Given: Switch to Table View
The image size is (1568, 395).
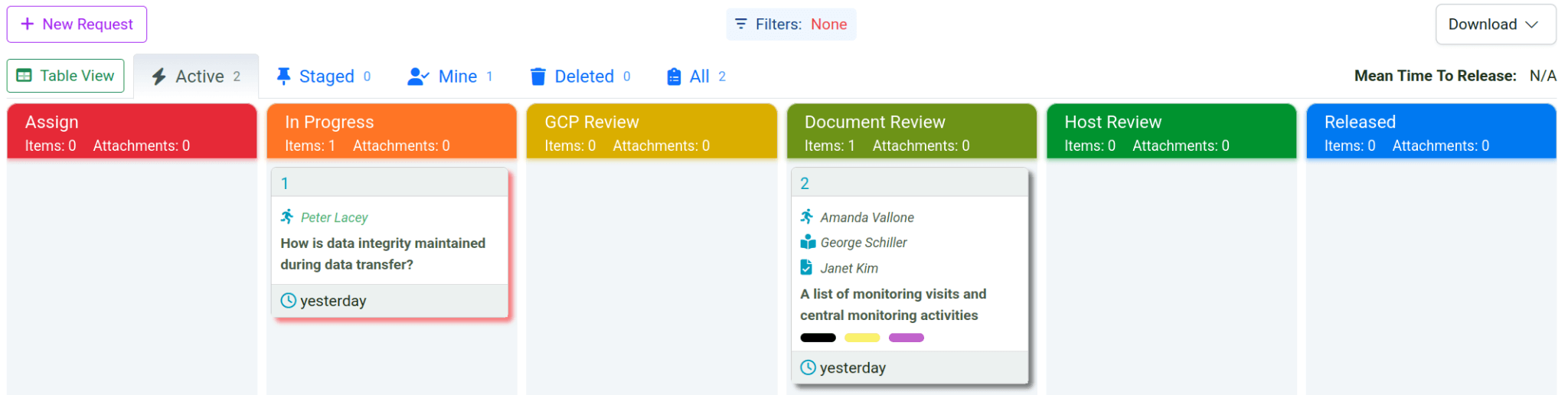Looking at the screenshot, I should tap(66, 76).
